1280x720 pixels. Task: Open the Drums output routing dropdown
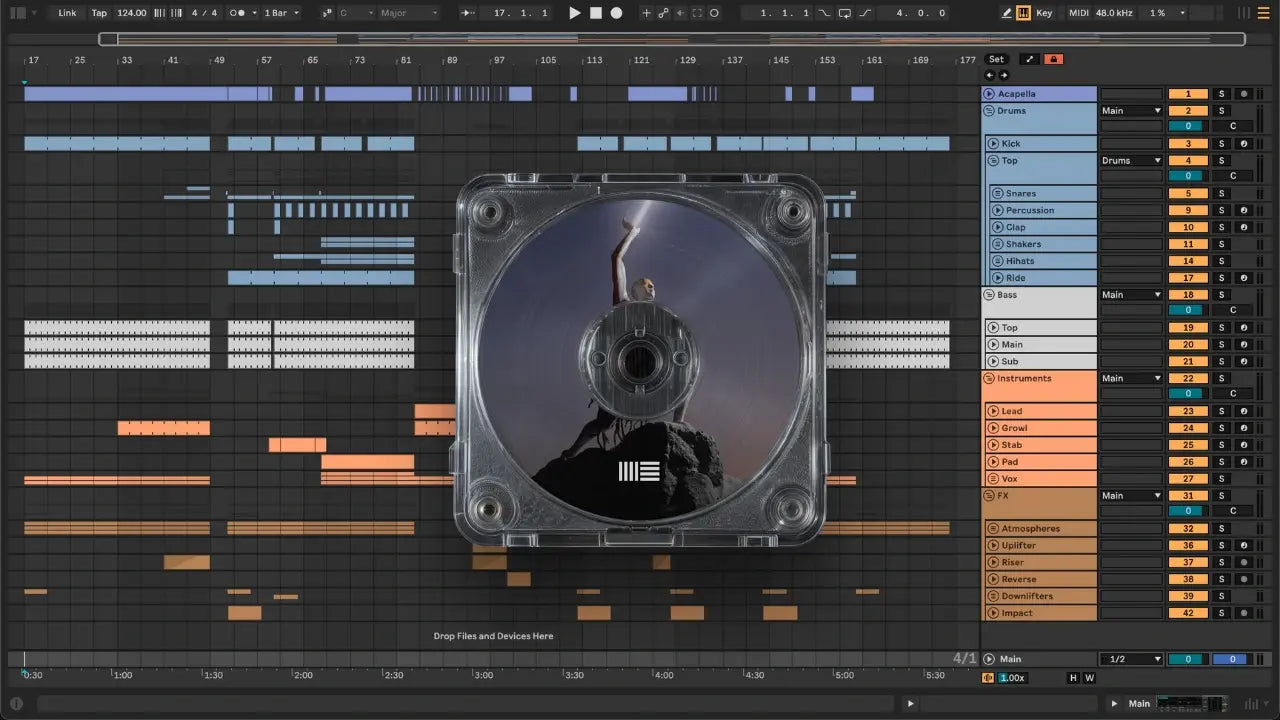pos(1131,111)
